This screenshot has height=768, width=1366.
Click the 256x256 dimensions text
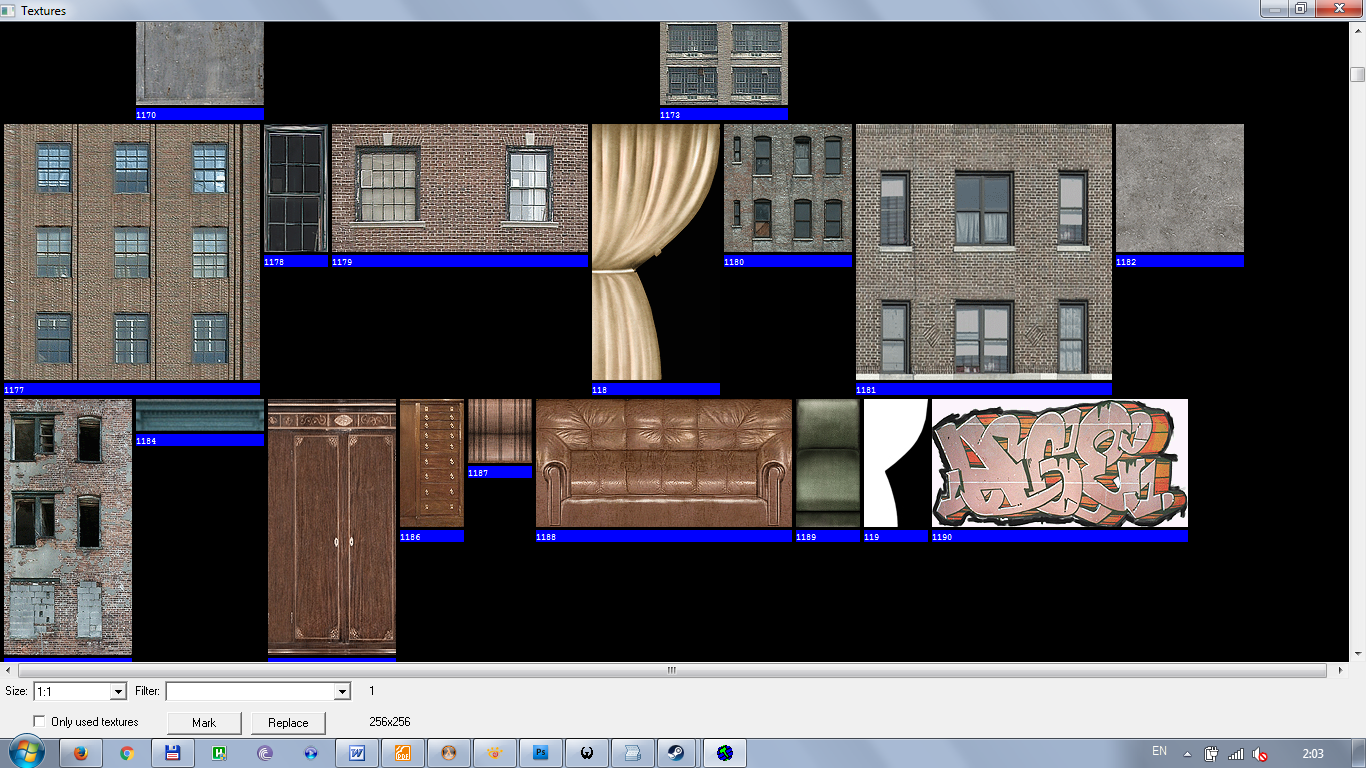[x=390, y=722]
